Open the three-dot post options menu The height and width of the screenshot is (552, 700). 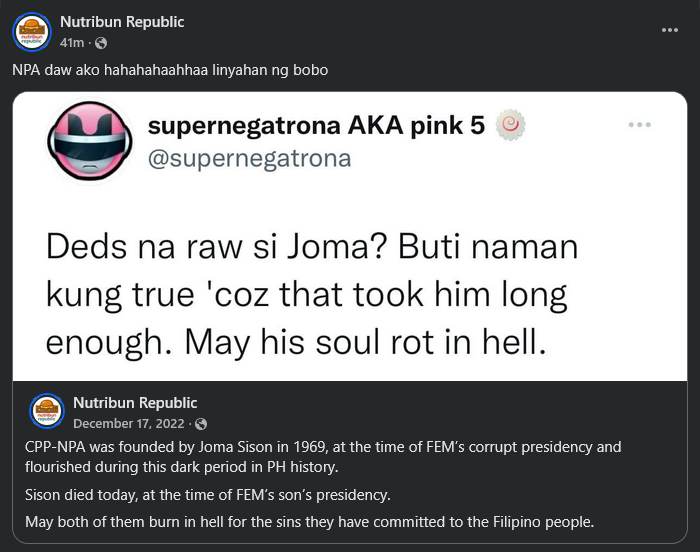pyautogui.click(x=670, y=31)
